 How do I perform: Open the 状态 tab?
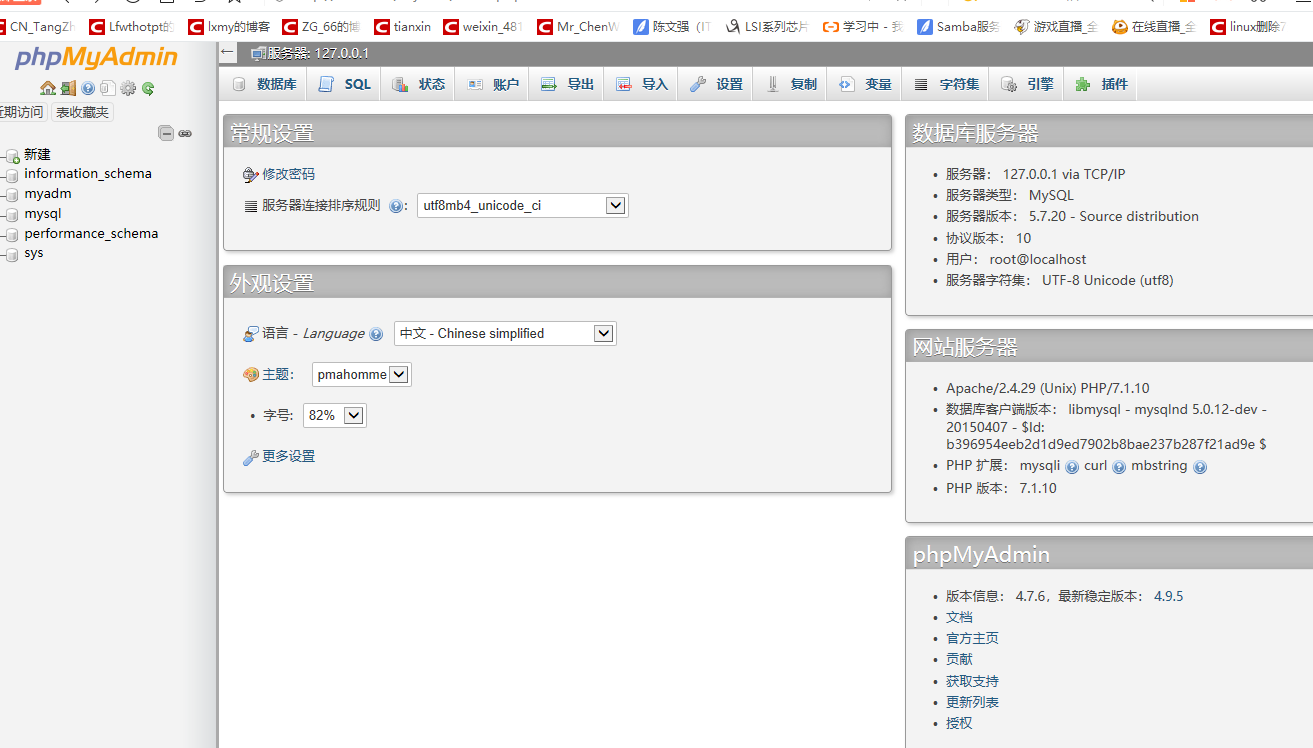point(419,84)
